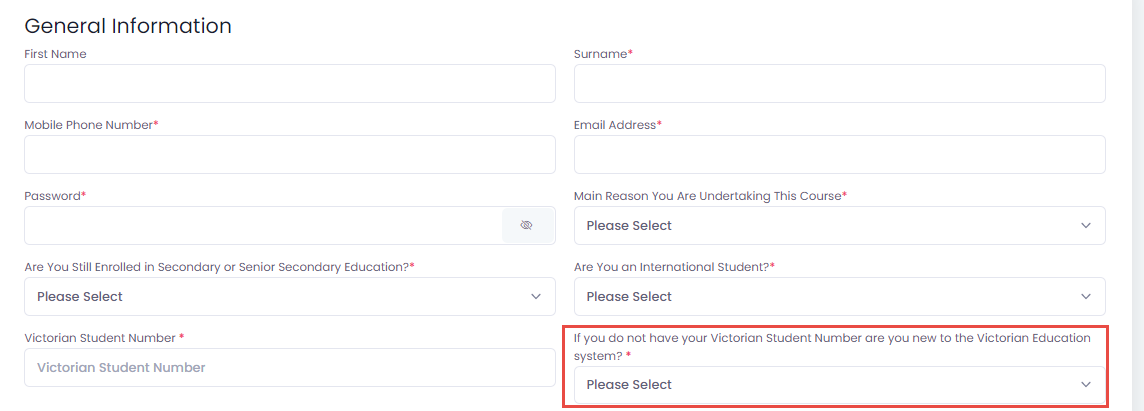The width and height of the screenshot is (1144, 411).
Task: Toggle password visibility with the eye icon
Action: tap(527, 226)
